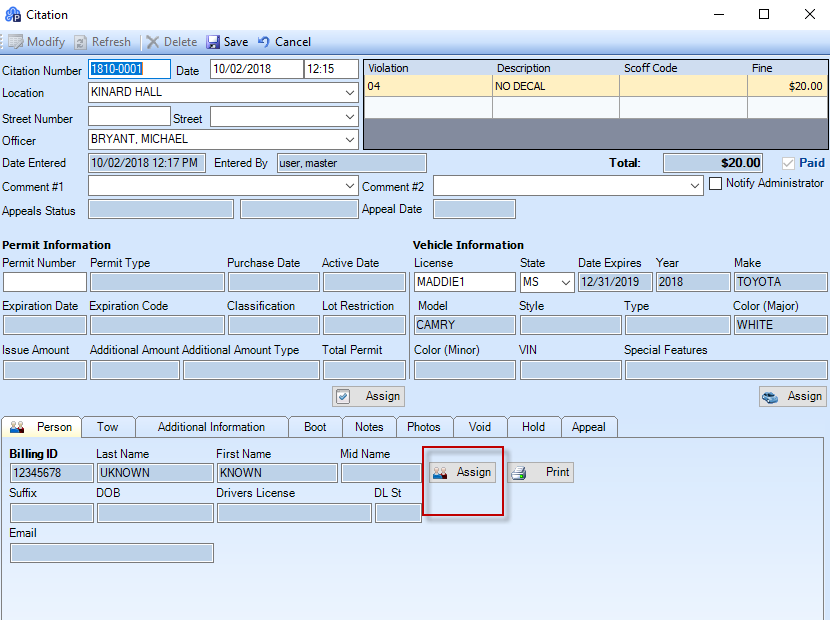Open the Appeal tab
The width and height of the screenshot is (830, 620).
pyautogui.click(x=589, y=426)
